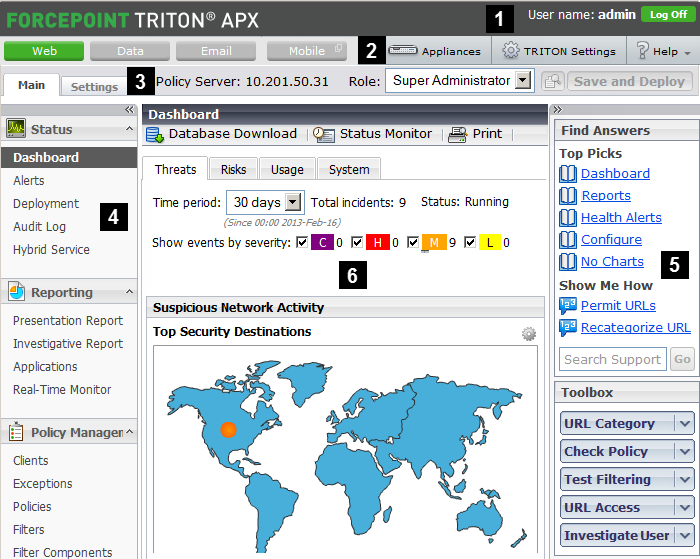Switch to the Usage tab

click(x=287, y=169)
